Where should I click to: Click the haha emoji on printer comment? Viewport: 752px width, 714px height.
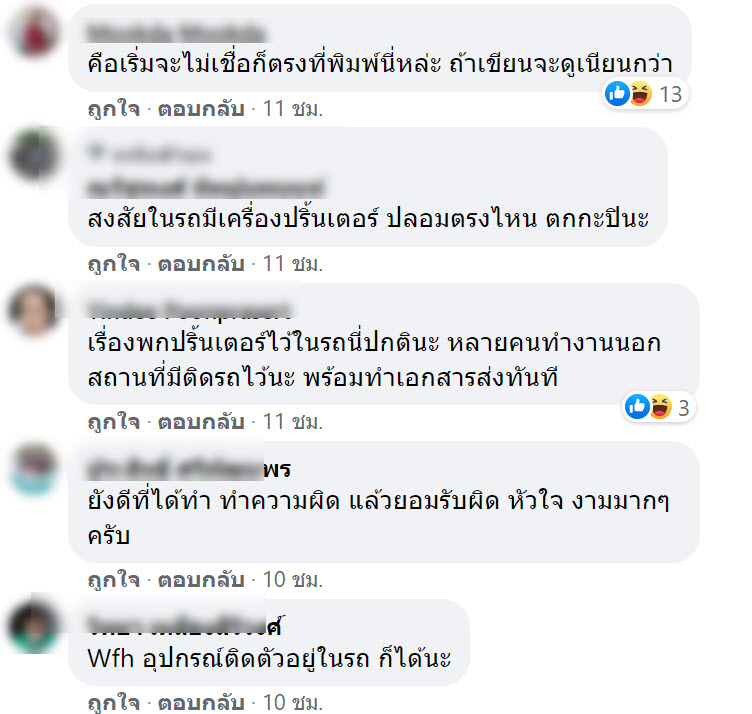pyautogui.click(x=660, y=407)
